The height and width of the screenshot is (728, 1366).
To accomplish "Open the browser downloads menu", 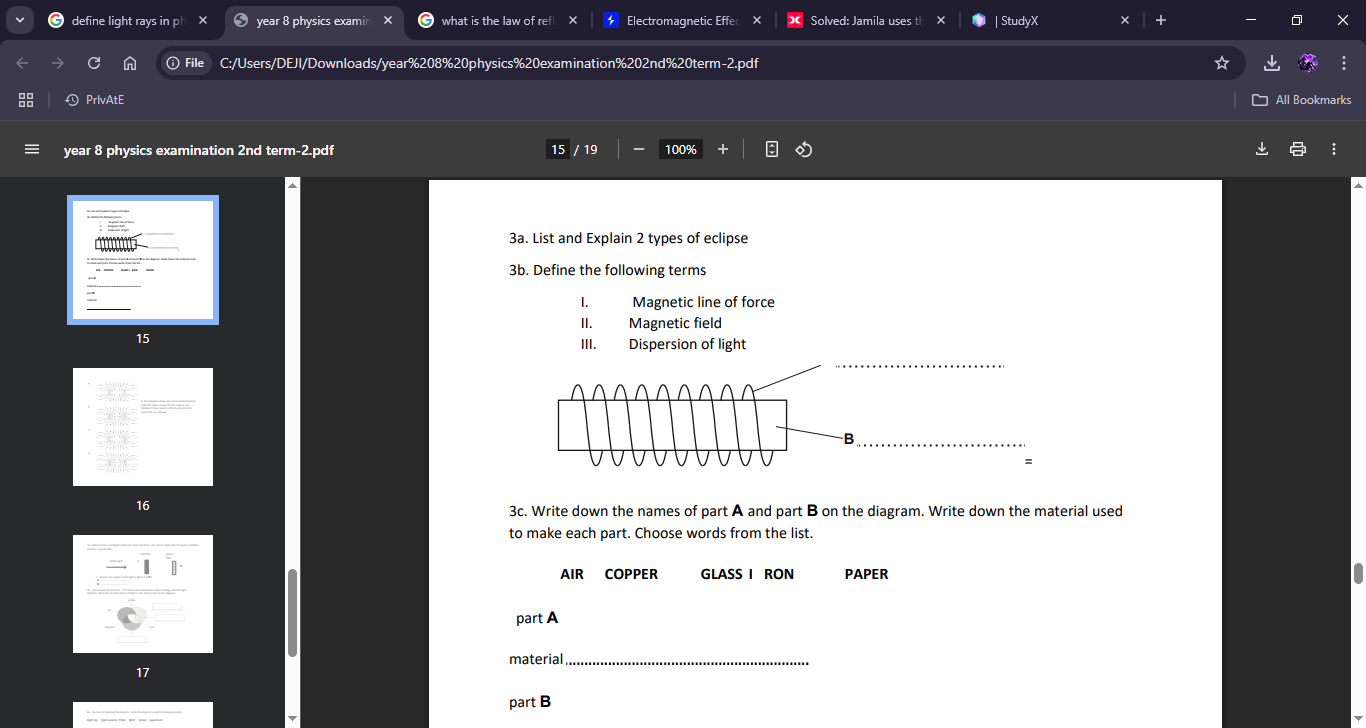I will (1272, 62).
